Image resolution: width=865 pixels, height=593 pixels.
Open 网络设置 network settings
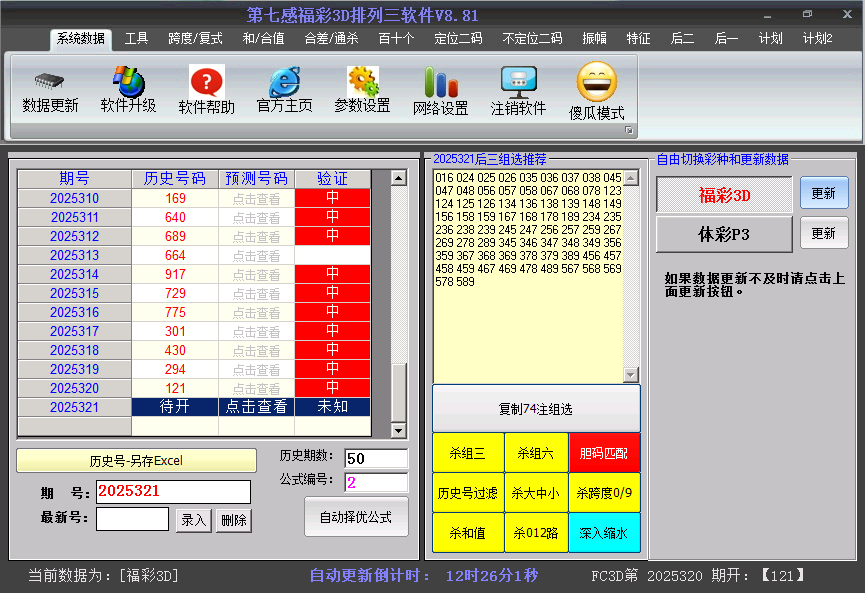[x=440, y=91]
